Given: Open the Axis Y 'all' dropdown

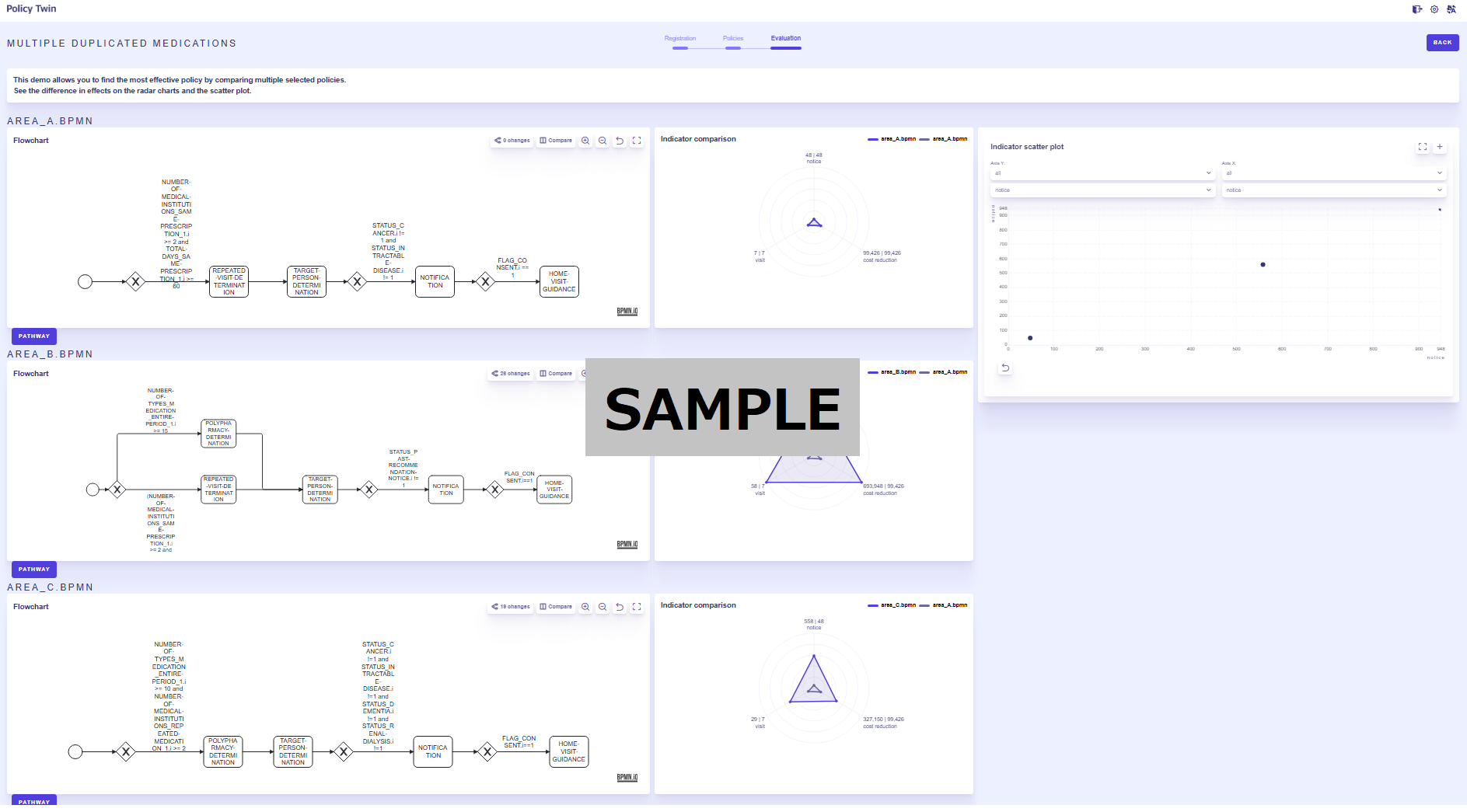Looking at the screenshot, I should 1102,173.
